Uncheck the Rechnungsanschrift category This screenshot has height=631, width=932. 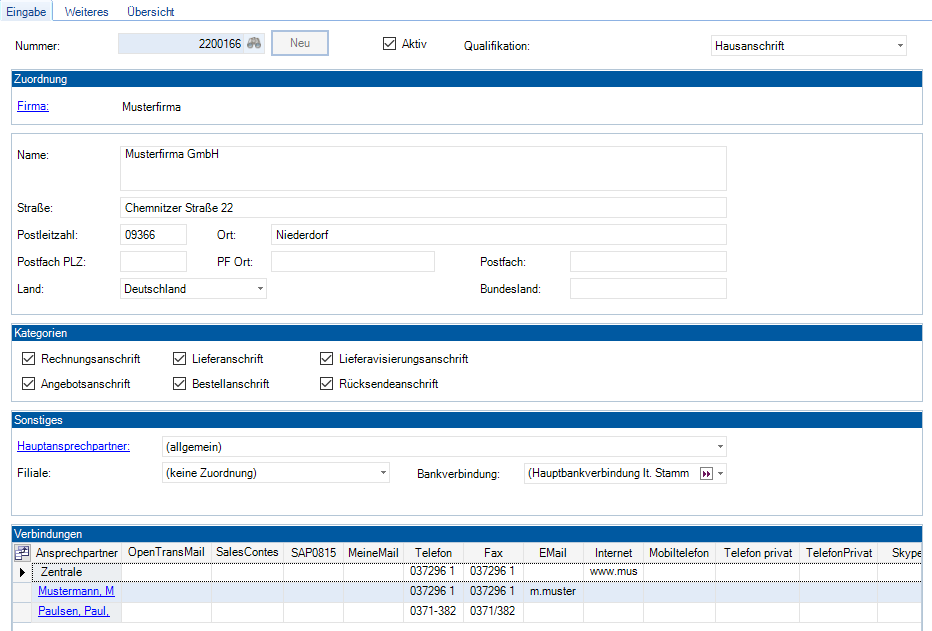[28, 359]
